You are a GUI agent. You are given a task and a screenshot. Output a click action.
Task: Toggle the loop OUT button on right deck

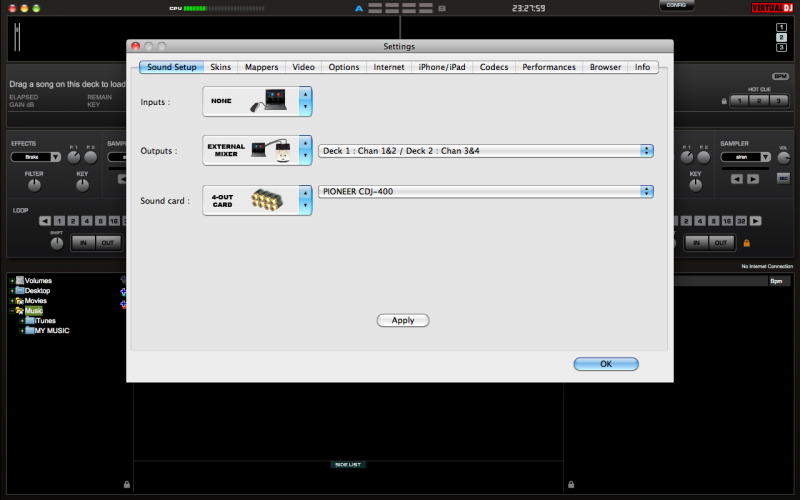720,243
